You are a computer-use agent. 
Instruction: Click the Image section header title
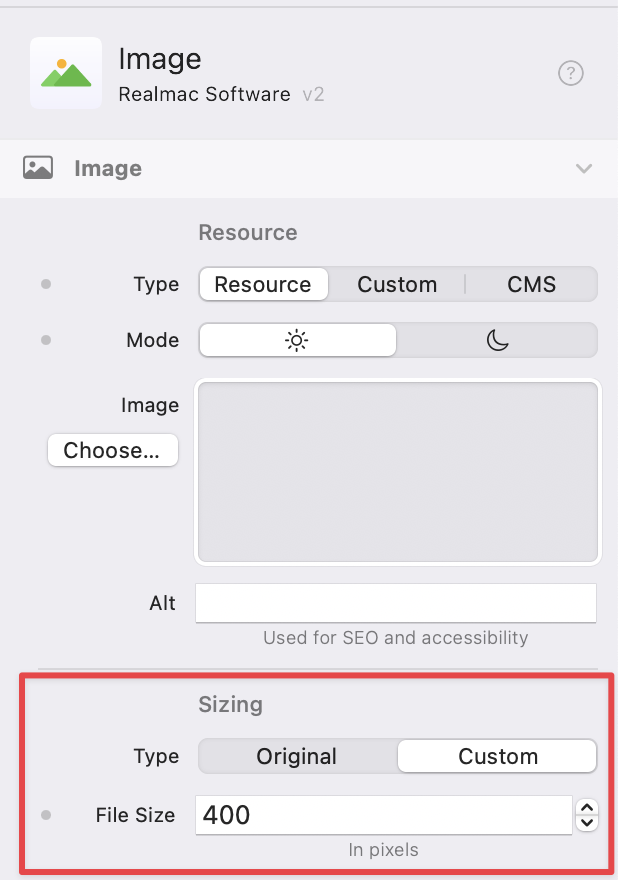(x=108, y=168)
